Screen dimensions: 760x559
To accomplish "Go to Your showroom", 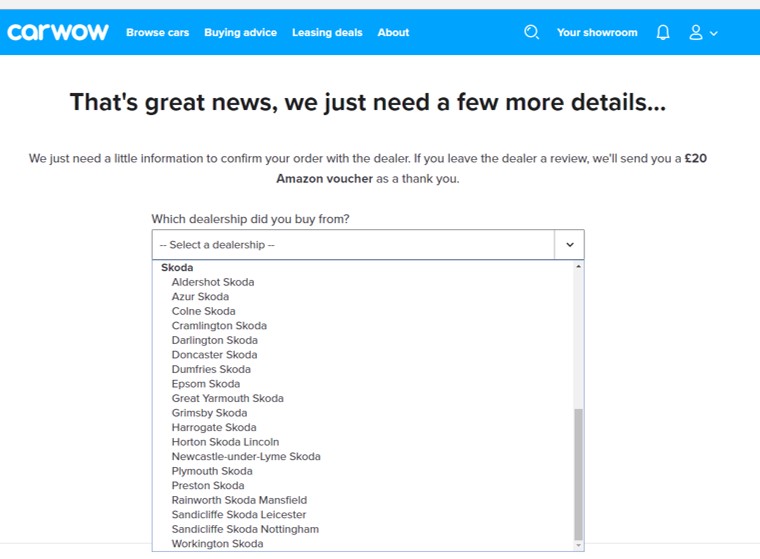I will pyautogui.click(x=597, y=32).
